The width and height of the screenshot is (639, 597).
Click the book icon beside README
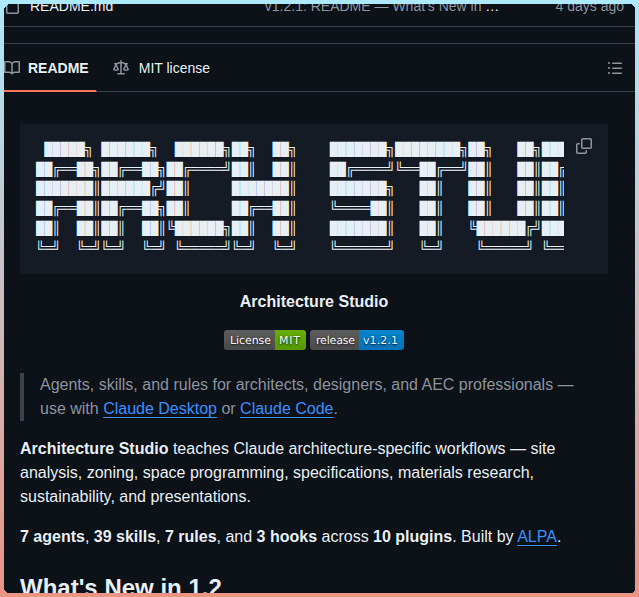(12, 68)
